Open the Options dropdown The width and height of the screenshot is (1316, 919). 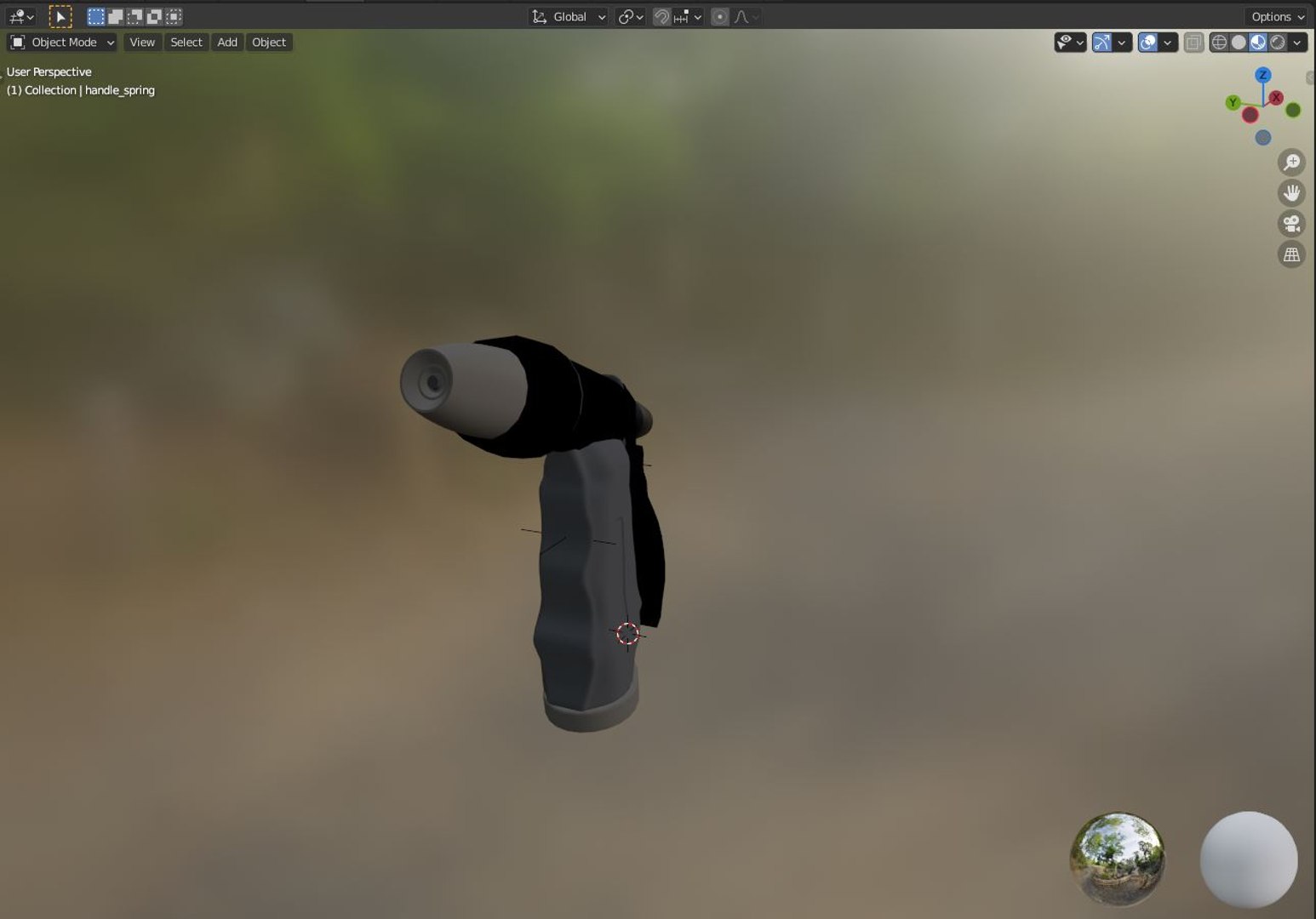pos(1277,16)
